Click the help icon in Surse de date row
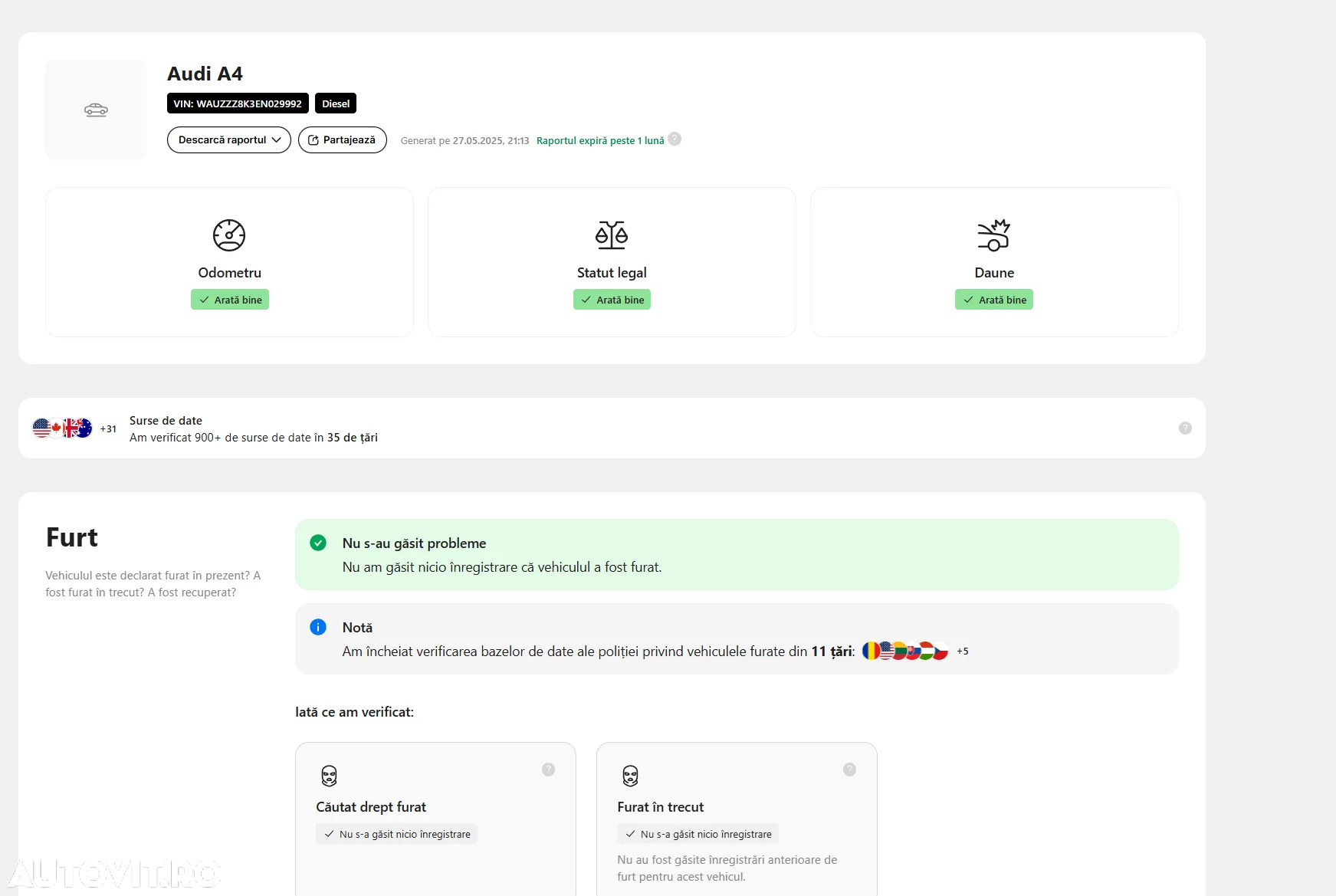The image size is (1336, 896). point(1185,428)
